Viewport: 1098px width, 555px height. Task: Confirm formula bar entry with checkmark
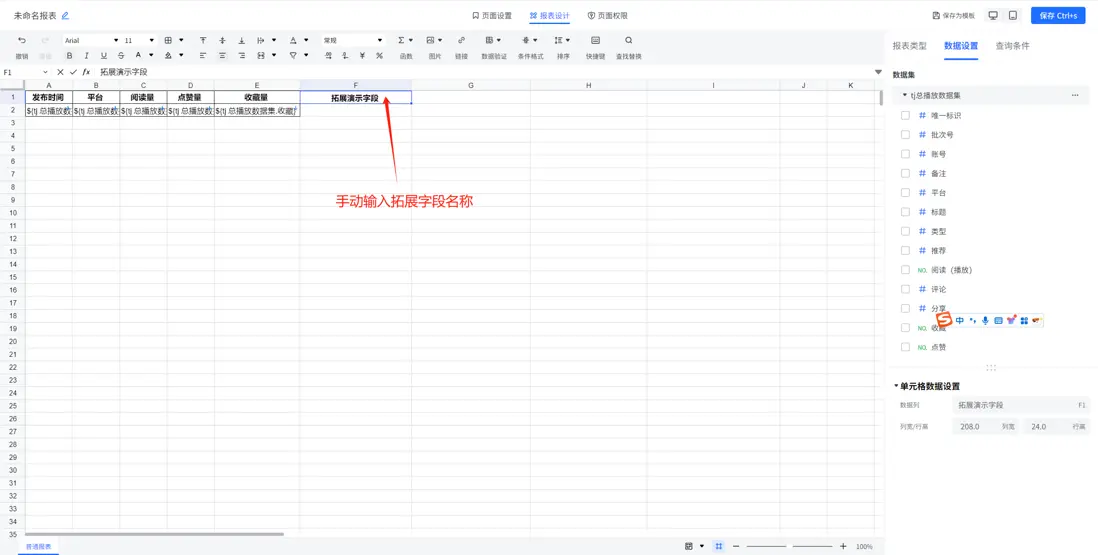pos(73,72)
